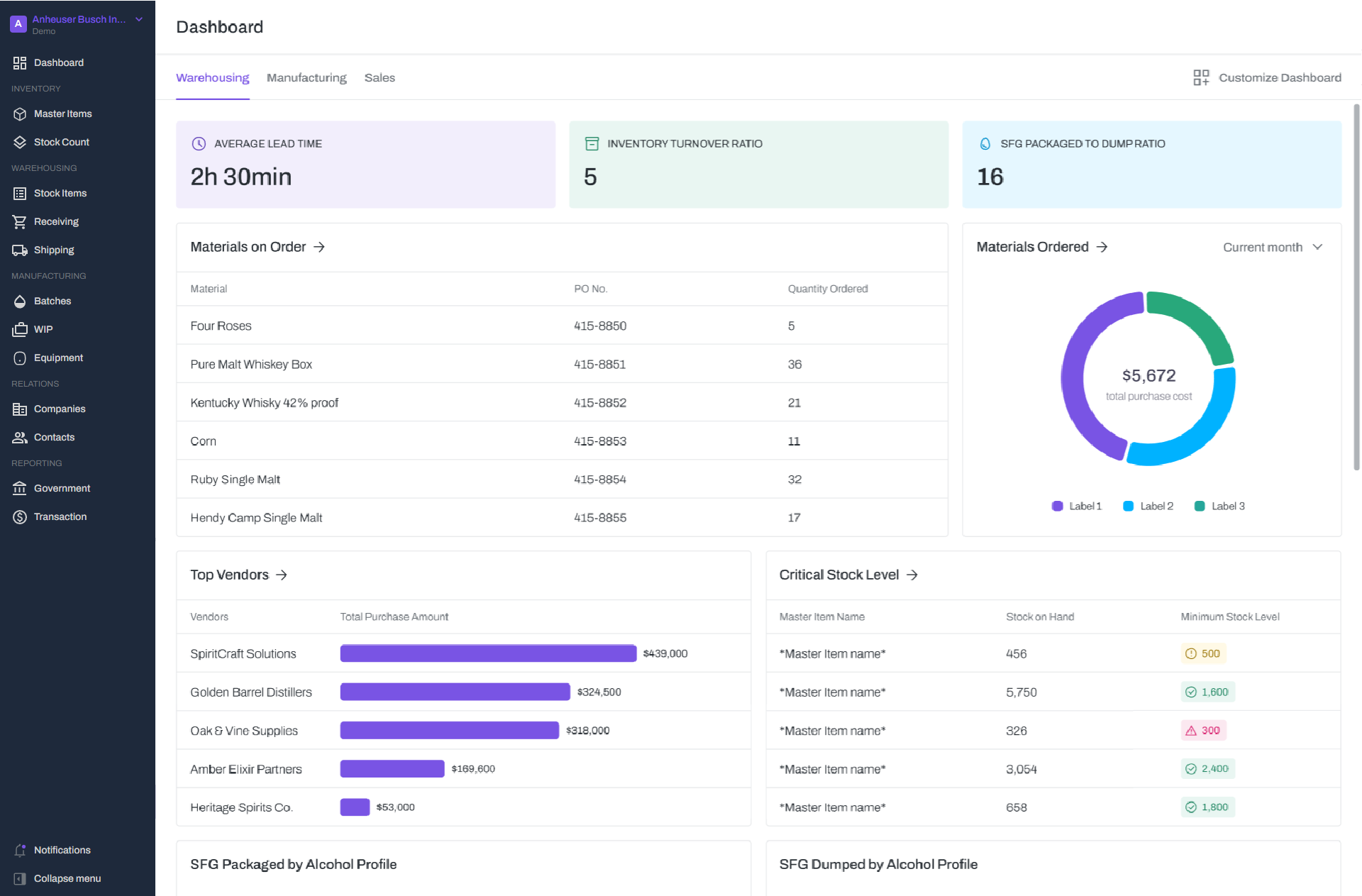Switch to the Manufacturing tab
The image size is (1362, 896).
tap(306, 77)
